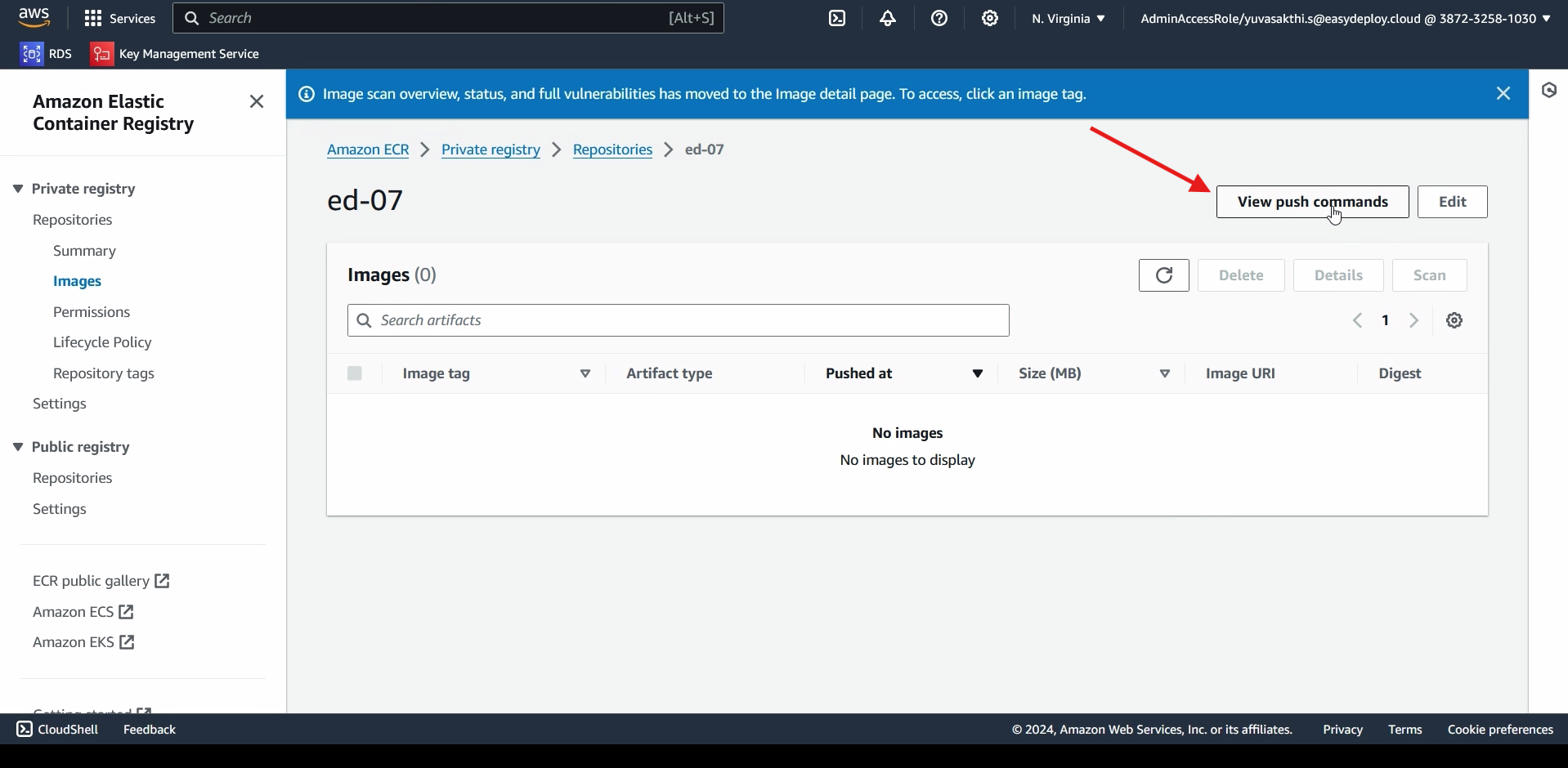Sort by the Pushed at column arrow
This screenshot has width=1568, height=768.
tap(977, 373)
